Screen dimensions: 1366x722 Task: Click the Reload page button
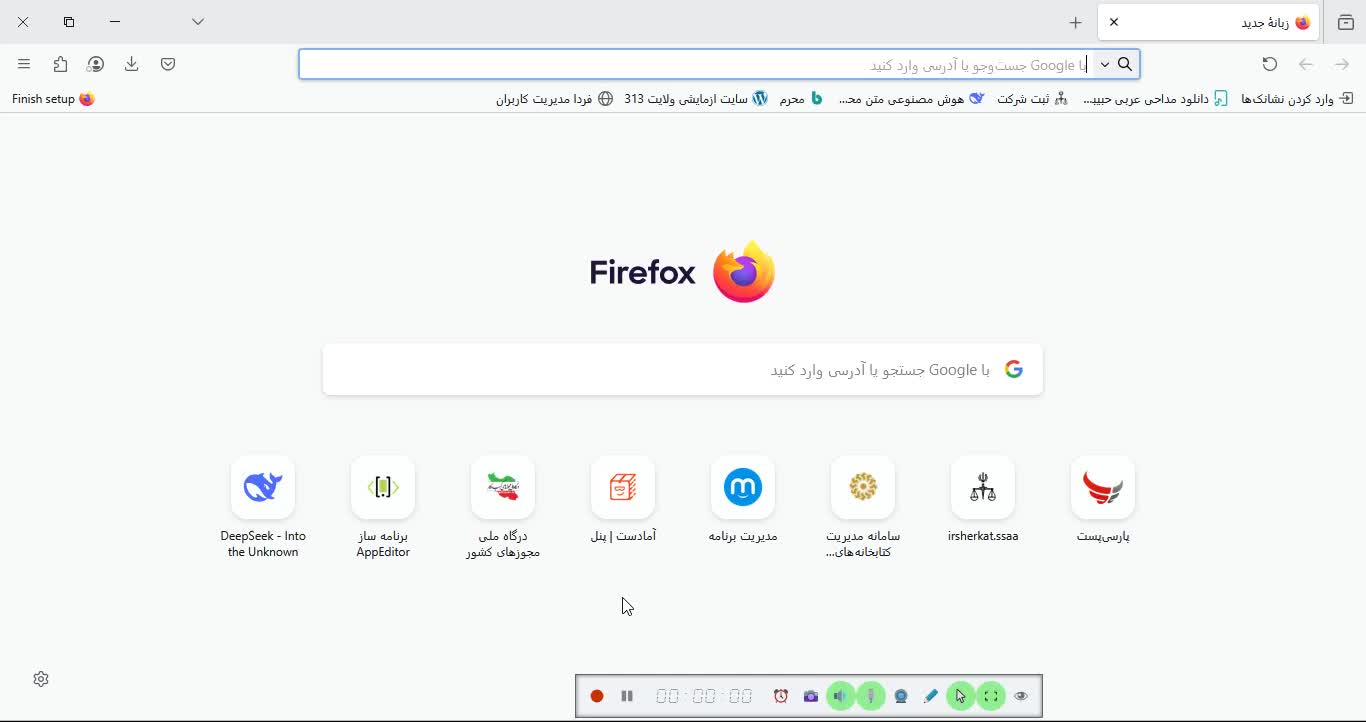tap(1270, 64)
